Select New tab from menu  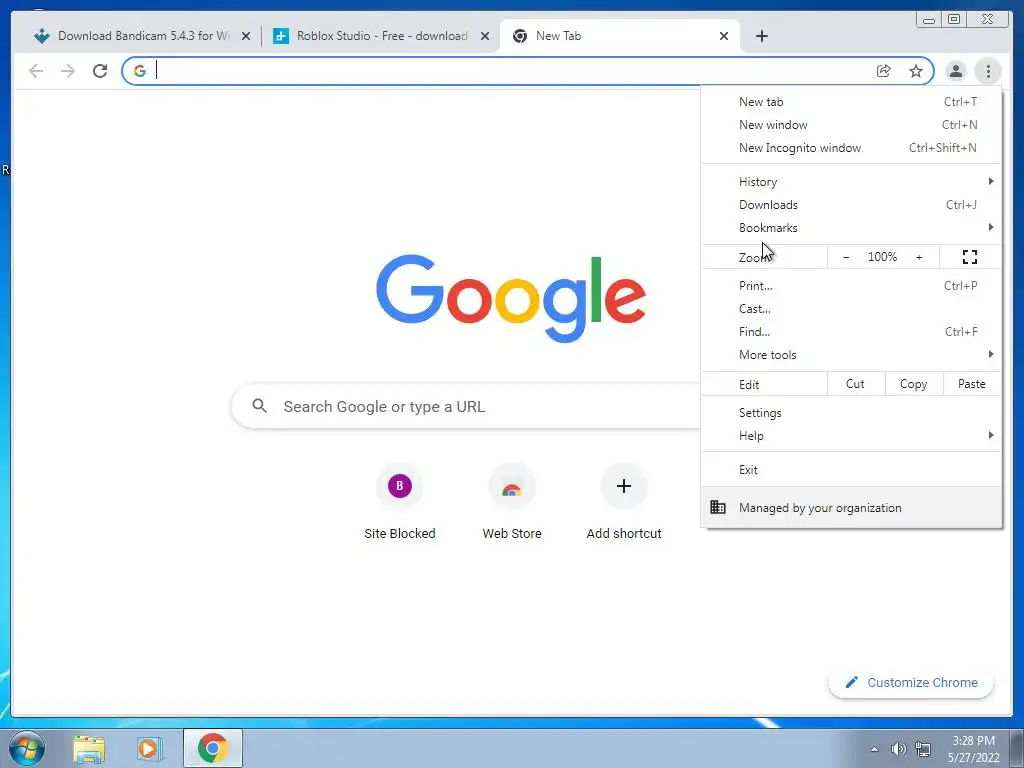[852, 102]
